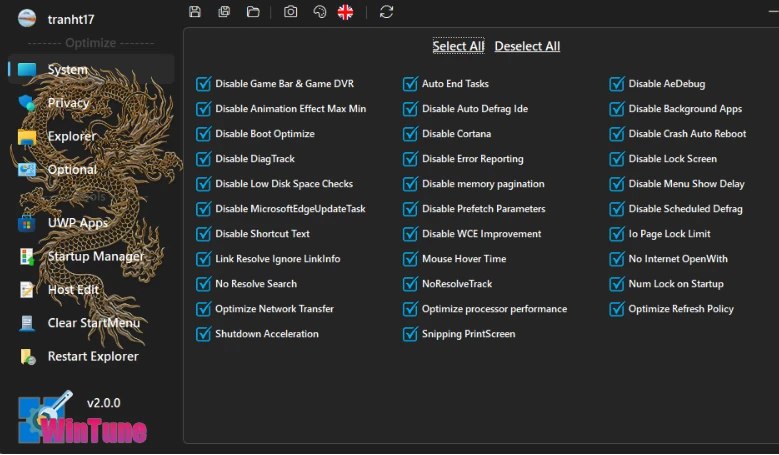Click the save floppy disk icon
Screen dimensions: 779x455
tap(194, 12)
